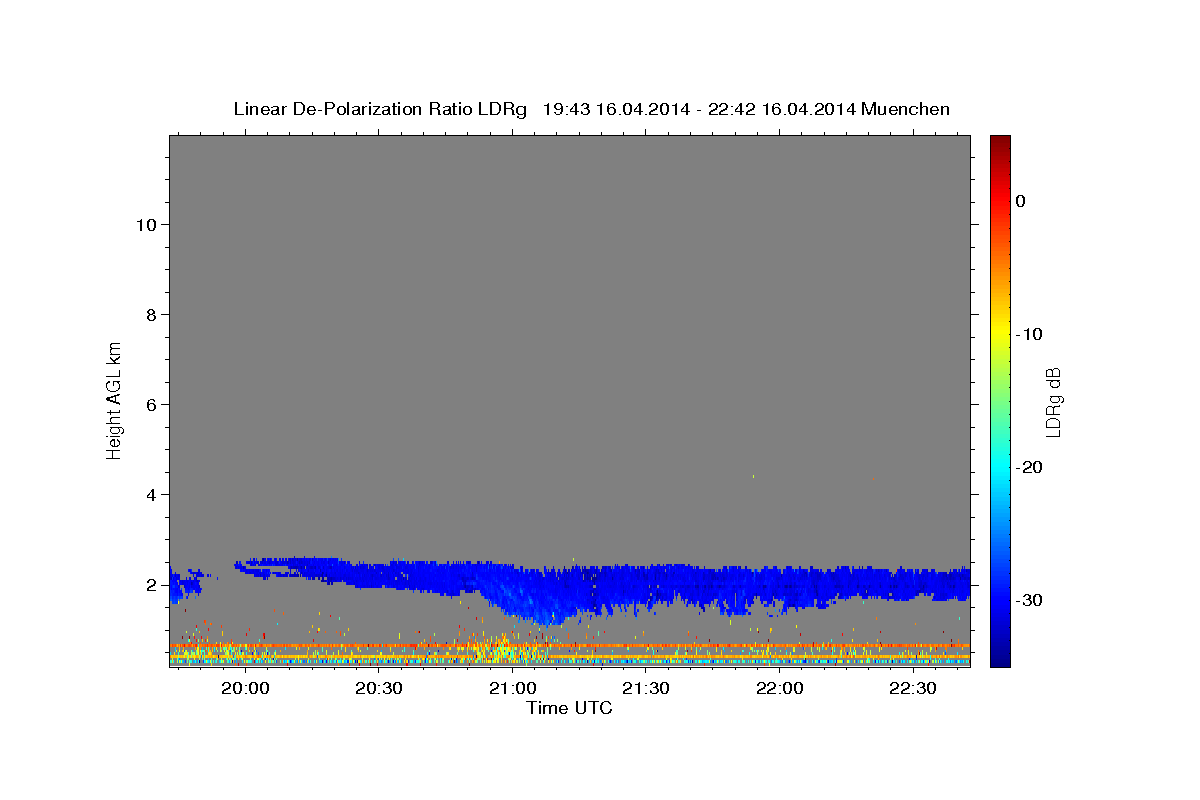Viewport: 1200px width, 800px height.
Task: Click the 22:00 time tick label
Action: pyautogui.click(x=779, y=688)
